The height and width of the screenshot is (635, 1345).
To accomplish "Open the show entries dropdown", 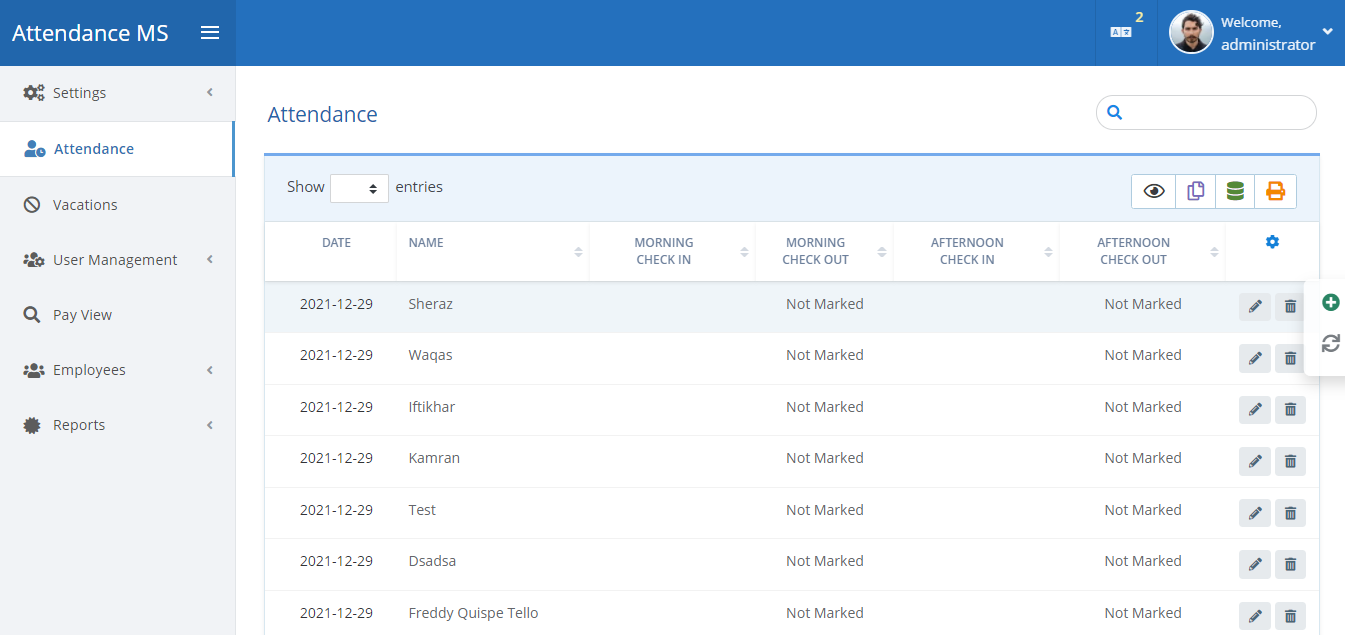I will click(x=359, y=188).
